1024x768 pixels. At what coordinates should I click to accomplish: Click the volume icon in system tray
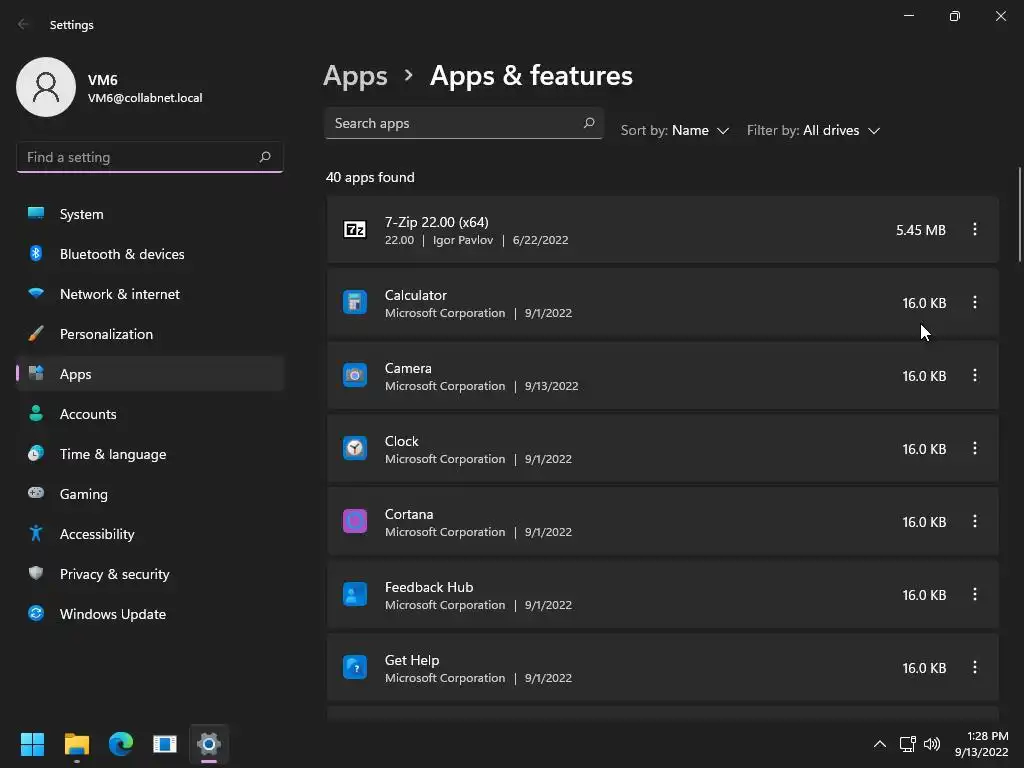[932, 744]
